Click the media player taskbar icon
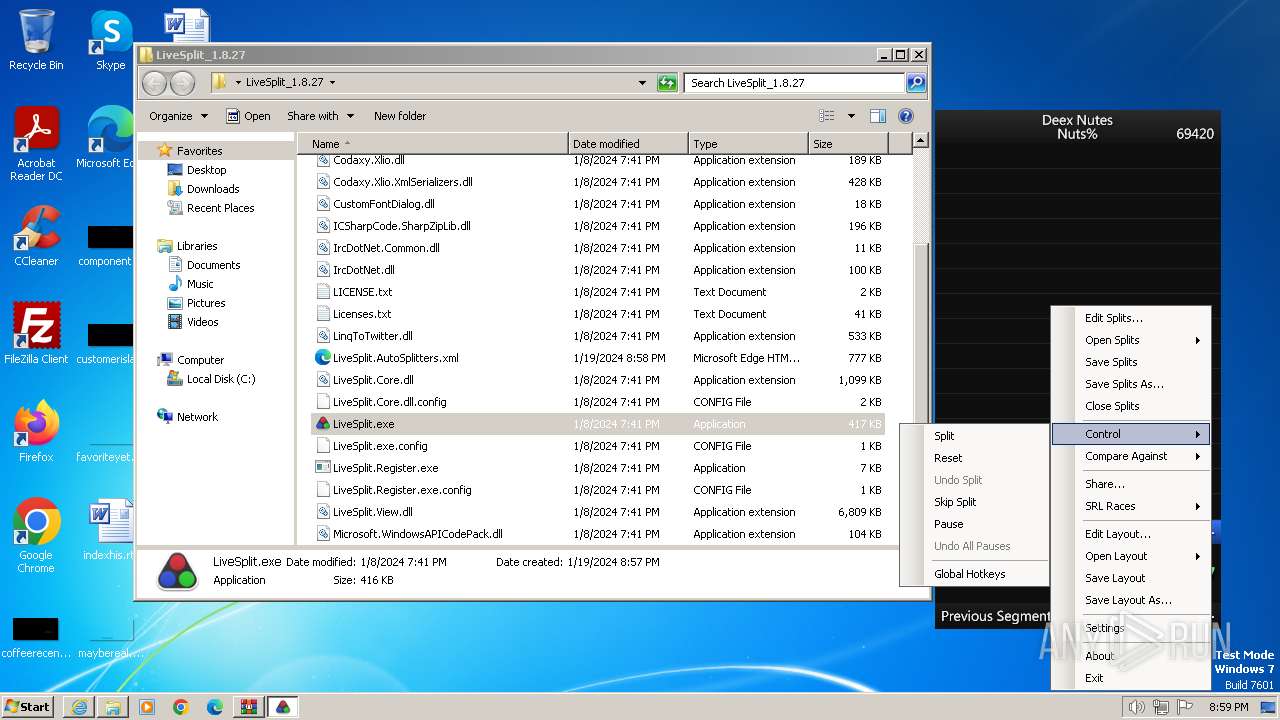 [147, 707]
